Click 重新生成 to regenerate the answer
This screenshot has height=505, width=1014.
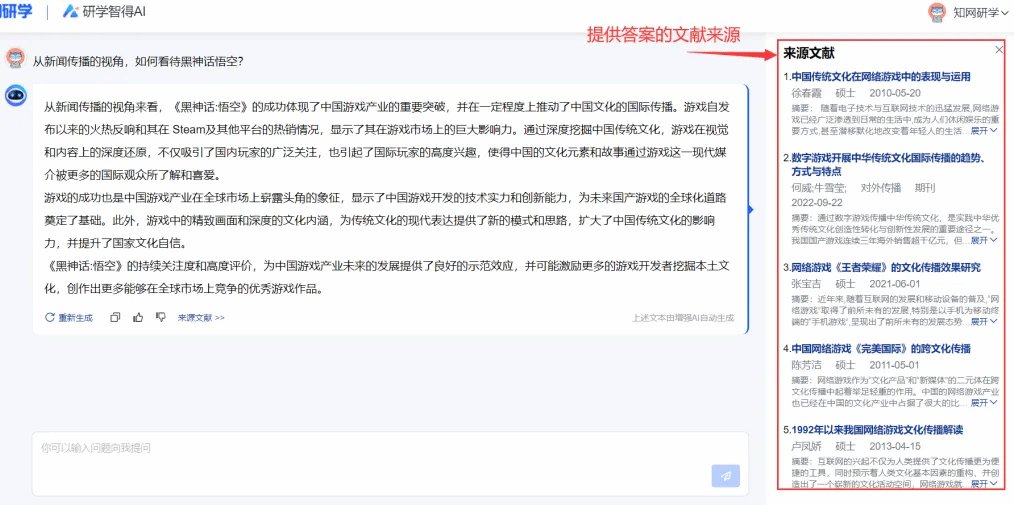pyautogui.click(x=69, y=318)
